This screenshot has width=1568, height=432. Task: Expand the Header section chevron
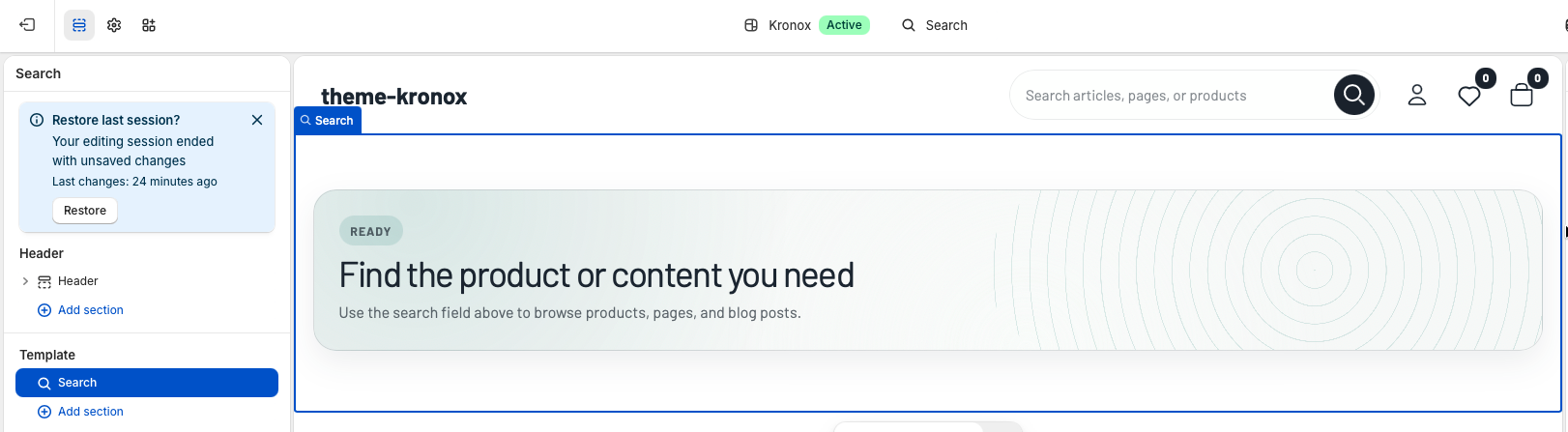tap(25, 281)
